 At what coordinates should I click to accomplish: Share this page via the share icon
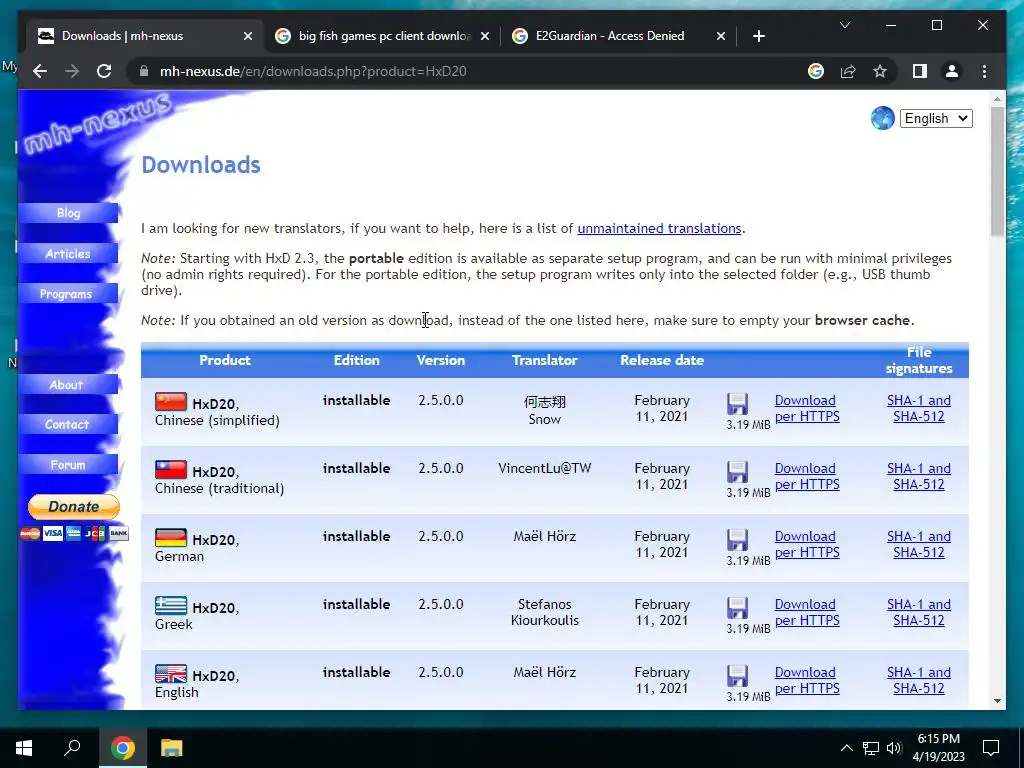(x=848, y=71)
